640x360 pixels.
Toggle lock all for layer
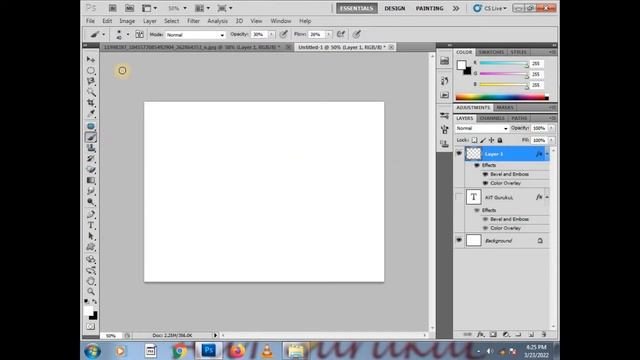500,140
